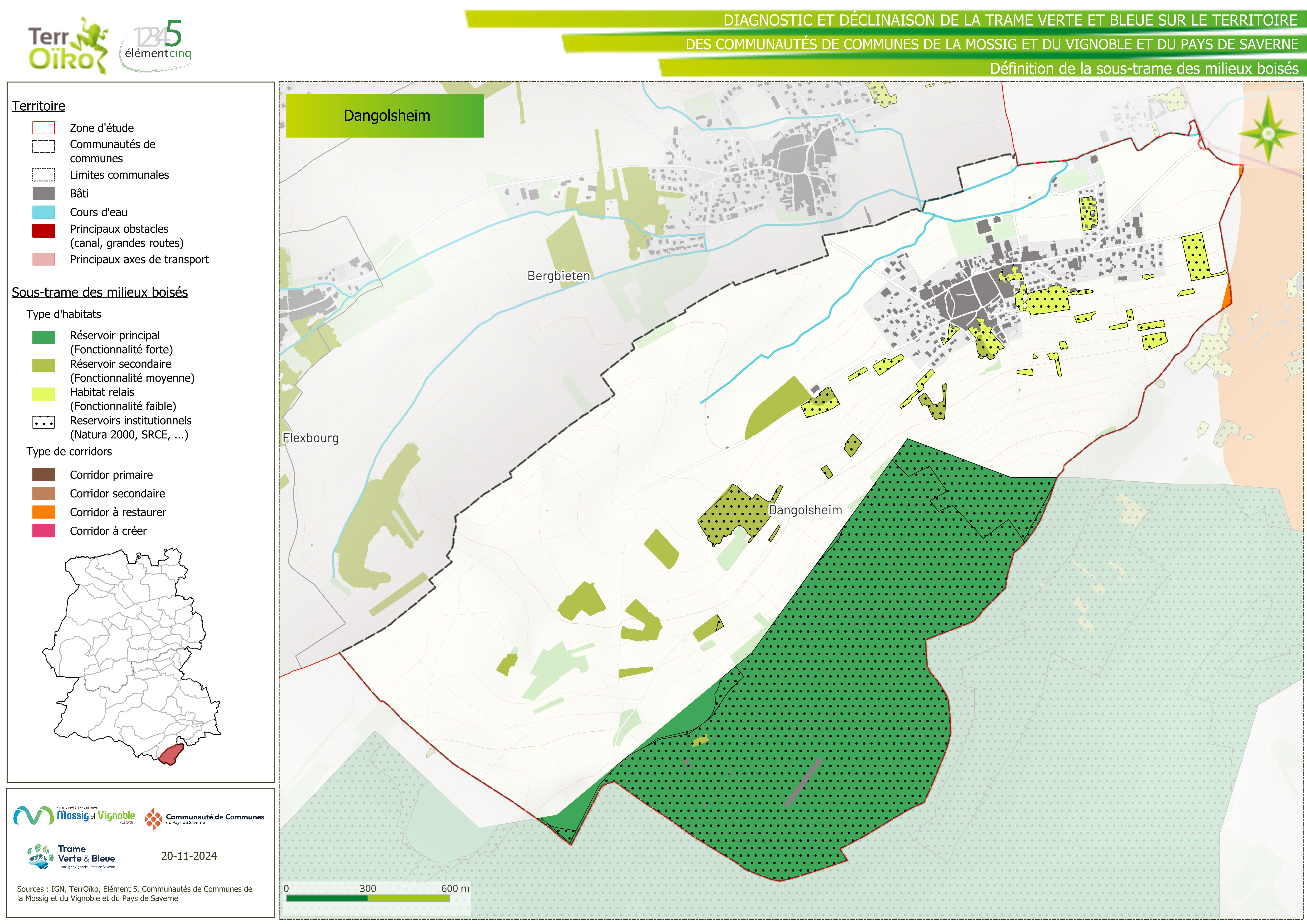Click the Flexbourg map label

click(311, 438)
